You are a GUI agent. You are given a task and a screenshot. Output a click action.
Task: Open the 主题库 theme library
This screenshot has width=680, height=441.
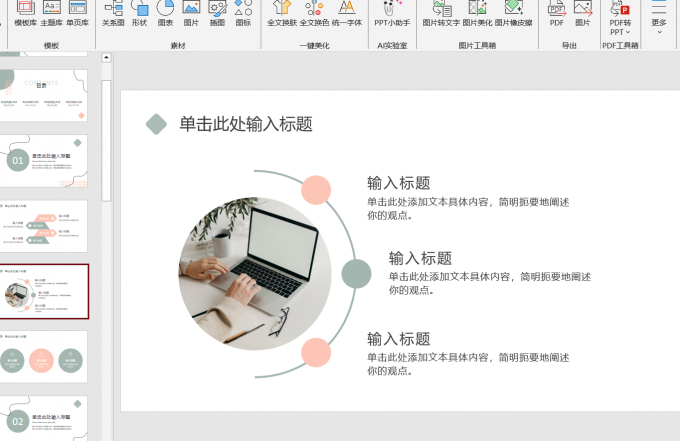pos(52,14)
